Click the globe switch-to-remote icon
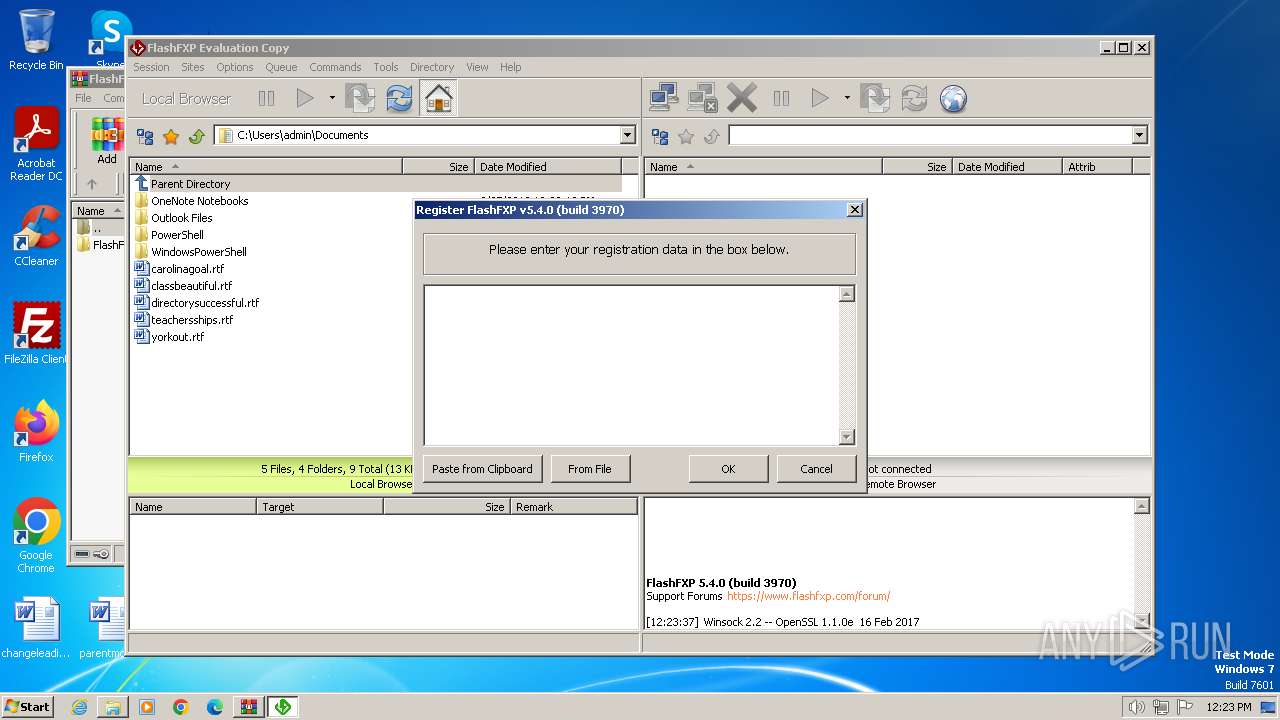Screen dimensions: 1280x720 pos(953,98)
